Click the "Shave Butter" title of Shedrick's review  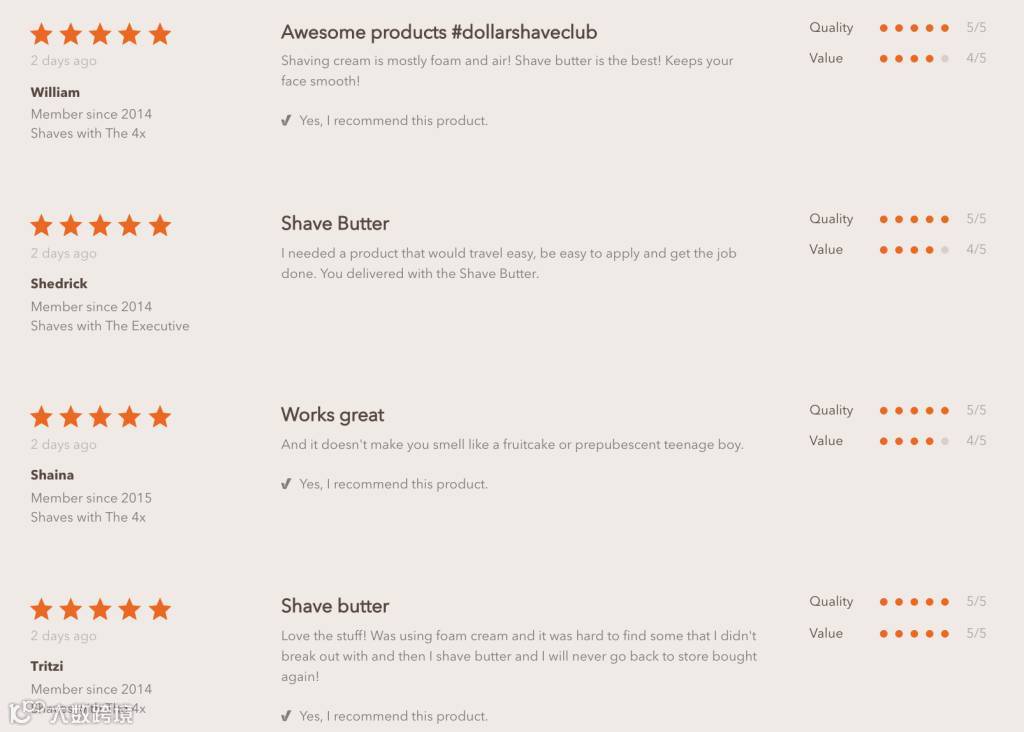tap(335, 223)
